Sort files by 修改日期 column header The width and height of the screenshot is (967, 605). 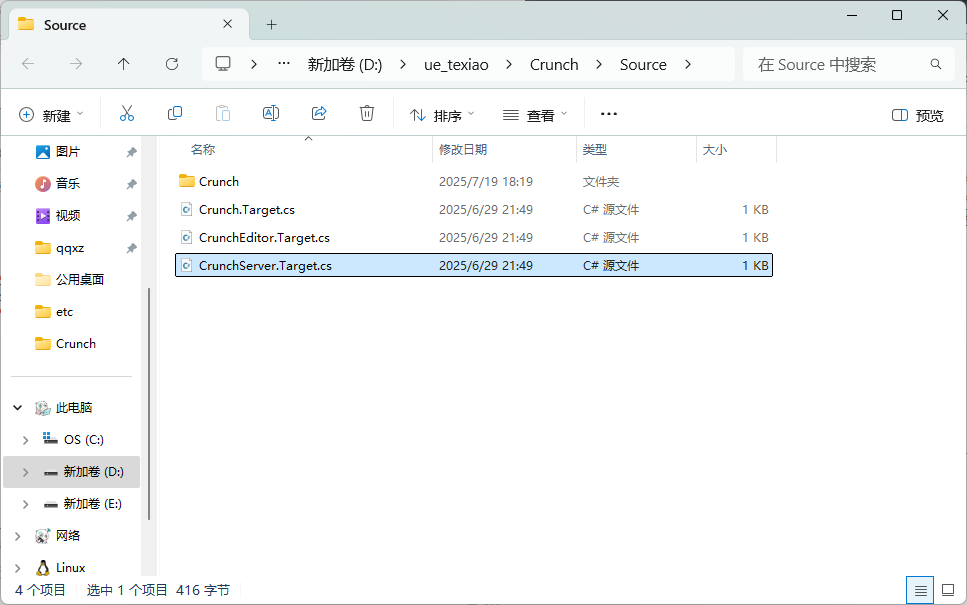[x=463, y=149]
